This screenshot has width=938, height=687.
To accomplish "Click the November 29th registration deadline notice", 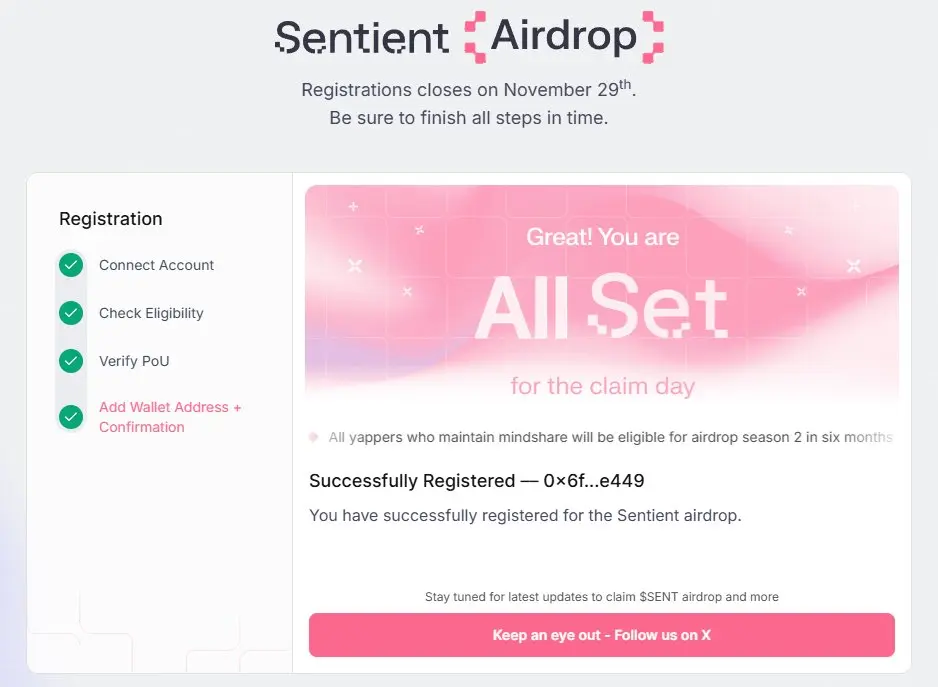I will point(468,89).
